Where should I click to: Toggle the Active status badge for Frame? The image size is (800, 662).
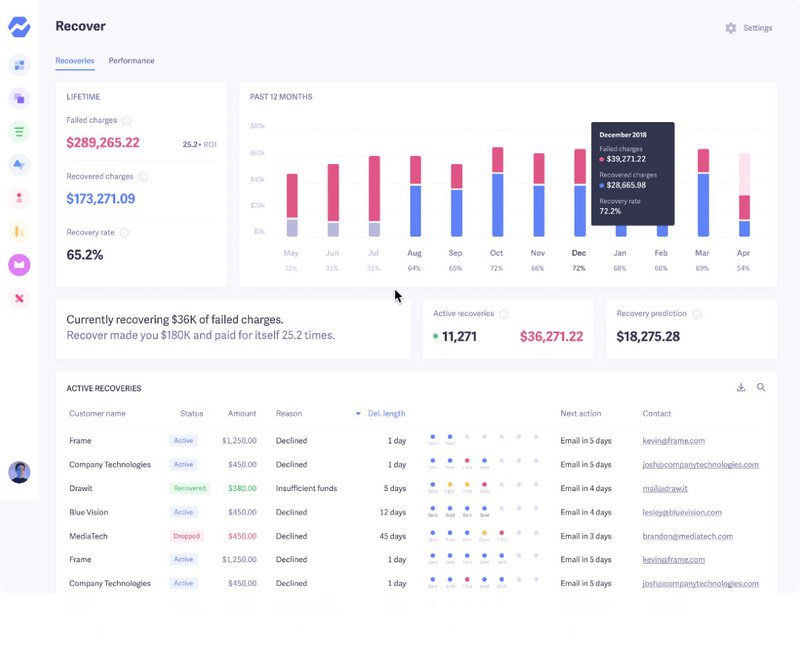[184, 440]
